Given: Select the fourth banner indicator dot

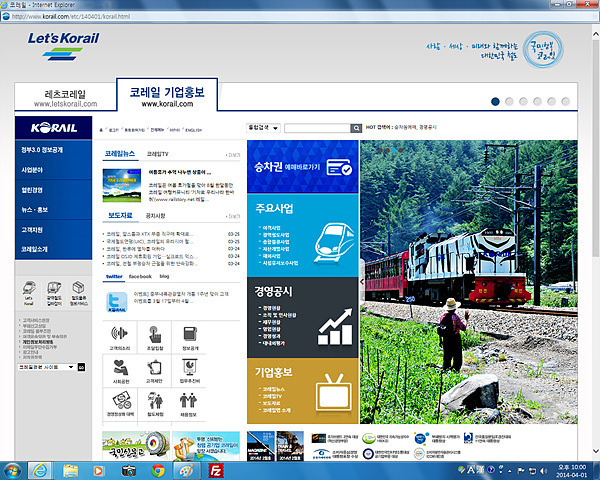Looking at the screenshot, I should [537, 101].
